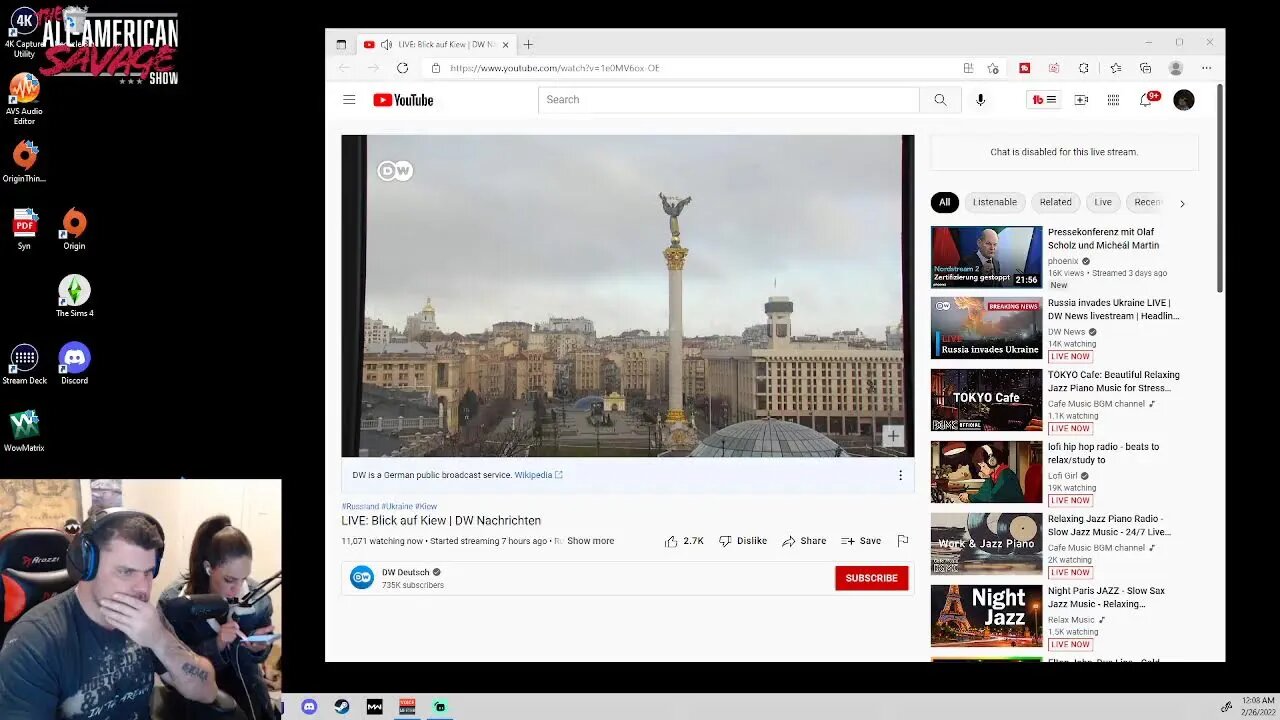
Task: Click the plus icon on the video corner
Action: (x=892, y=436)
